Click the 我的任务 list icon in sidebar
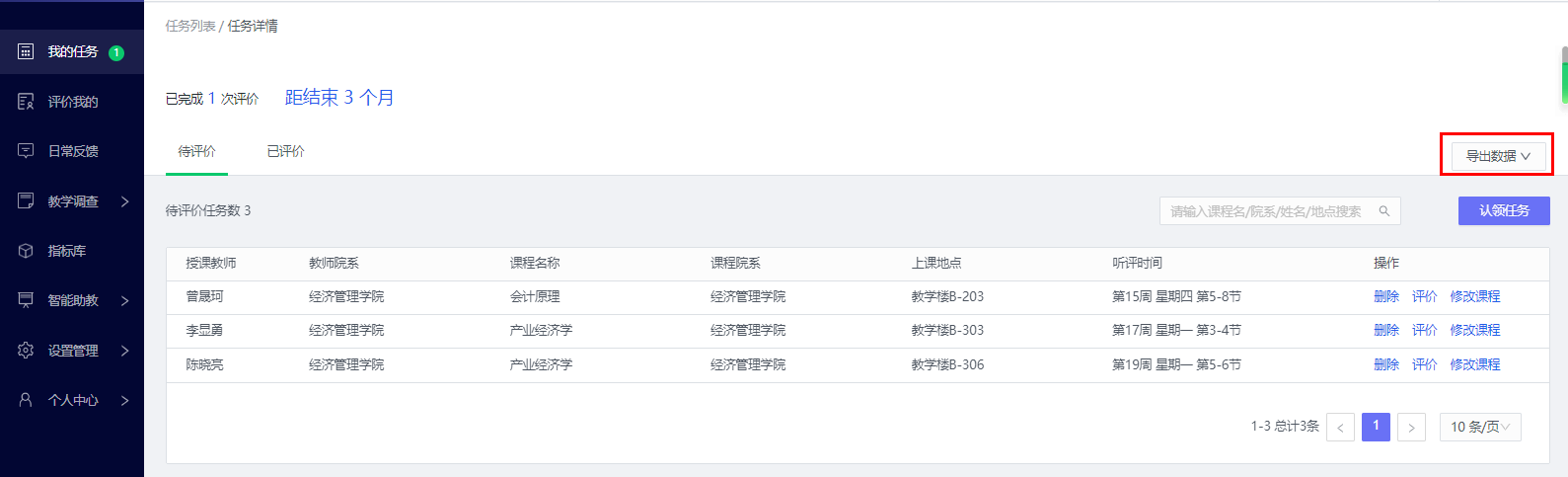Image resolution: width=1568 pixels, height=477 pixels. click(27, 51)
